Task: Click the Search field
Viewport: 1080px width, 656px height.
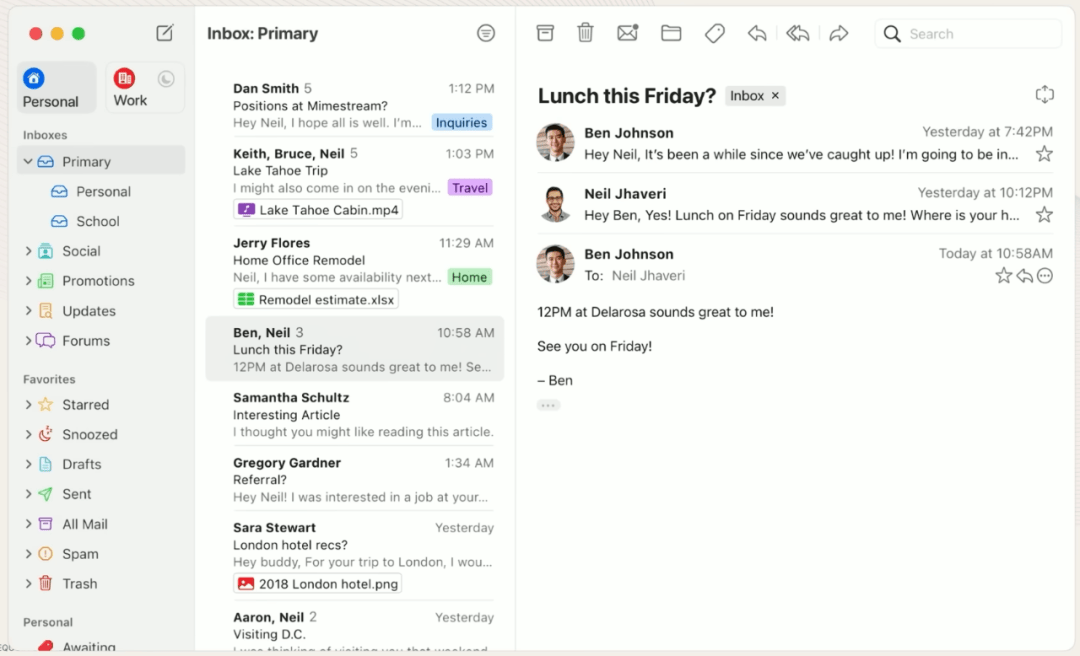Action: click(968, 33)
